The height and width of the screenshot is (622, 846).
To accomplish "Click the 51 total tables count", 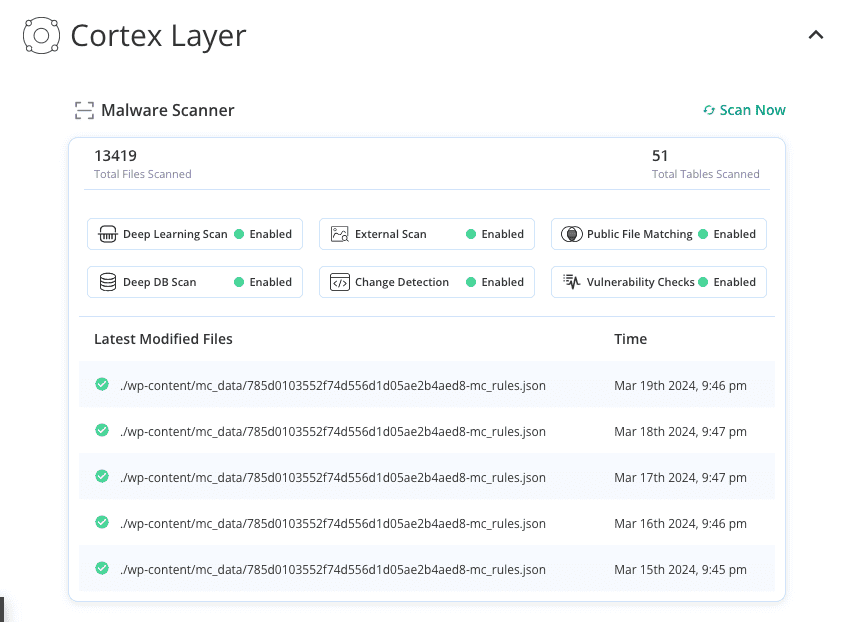I will tap(660, 156).
